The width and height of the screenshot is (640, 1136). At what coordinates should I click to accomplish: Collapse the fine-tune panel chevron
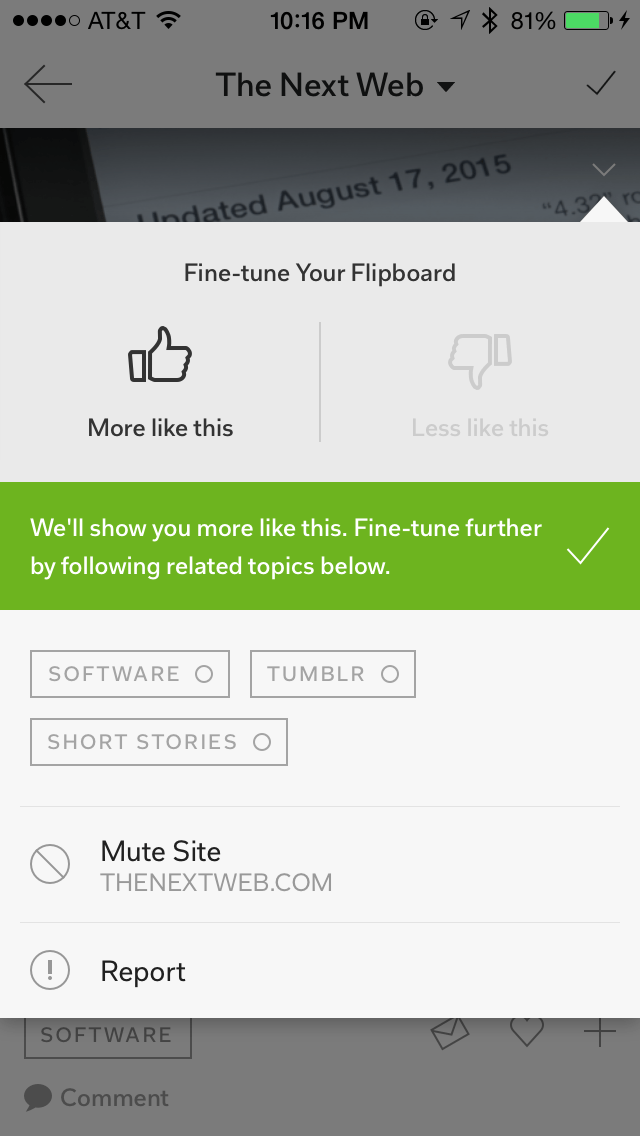(x=603, y=168)
